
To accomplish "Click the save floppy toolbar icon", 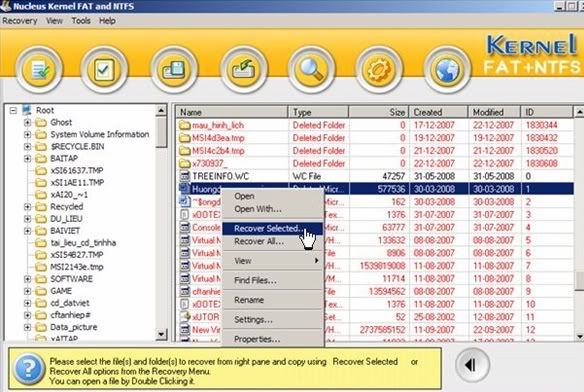I will tap(174, 70).
